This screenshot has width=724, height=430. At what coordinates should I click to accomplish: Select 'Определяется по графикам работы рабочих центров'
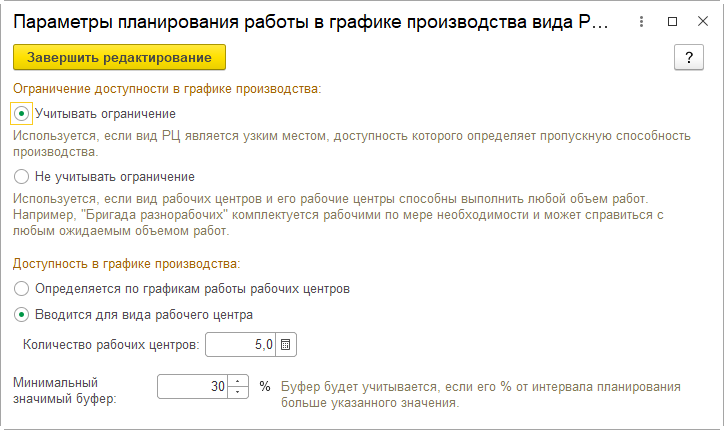tap(23, 289)
